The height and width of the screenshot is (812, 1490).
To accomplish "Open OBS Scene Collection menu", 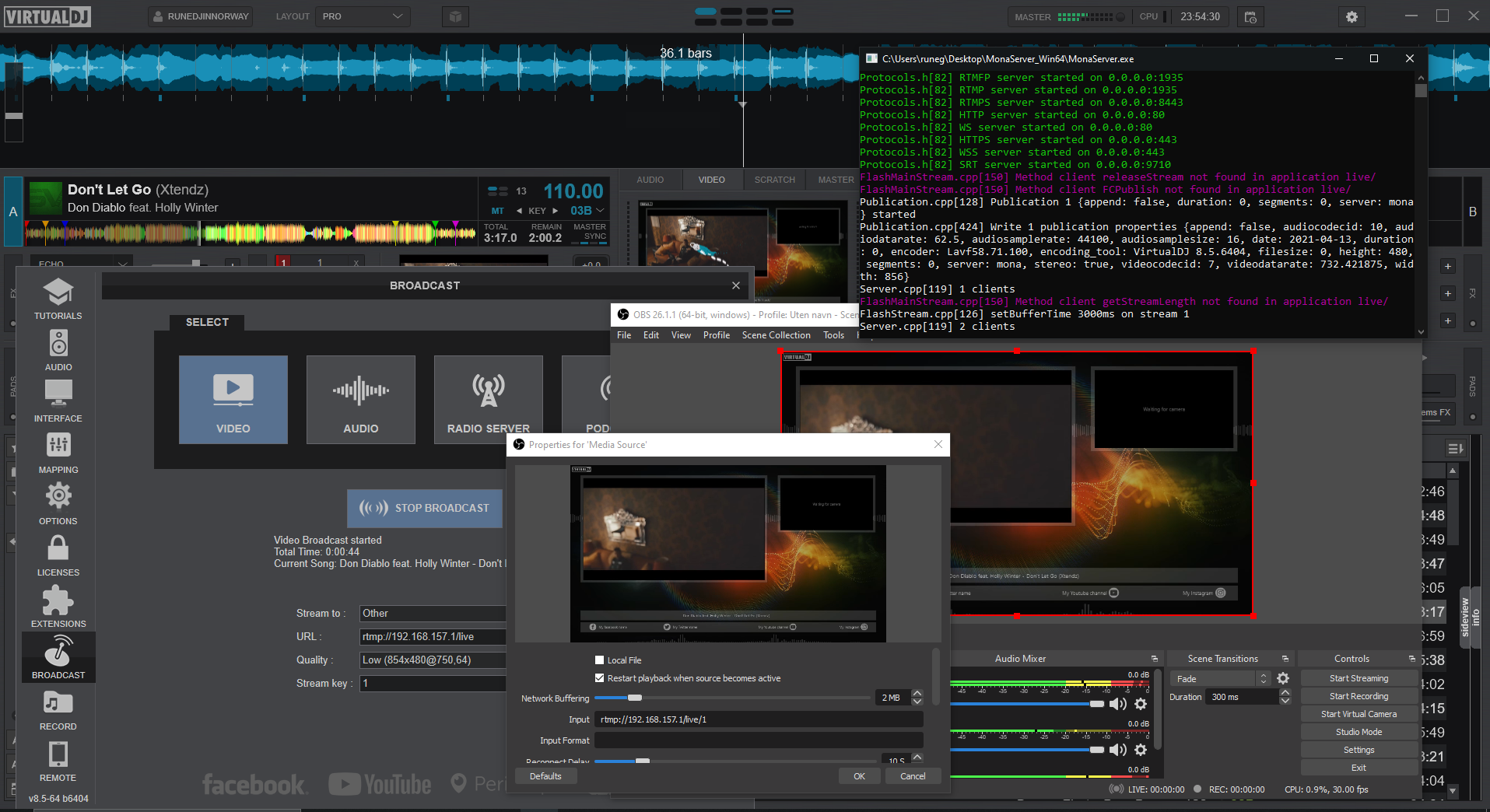I will point(777,335).
